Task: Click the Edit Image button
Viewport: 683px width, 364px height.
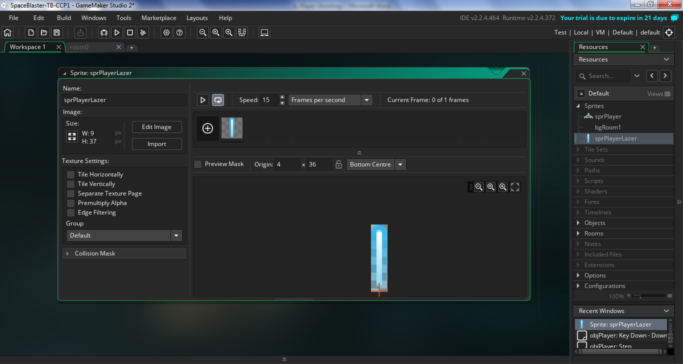Action: (156, 127)
